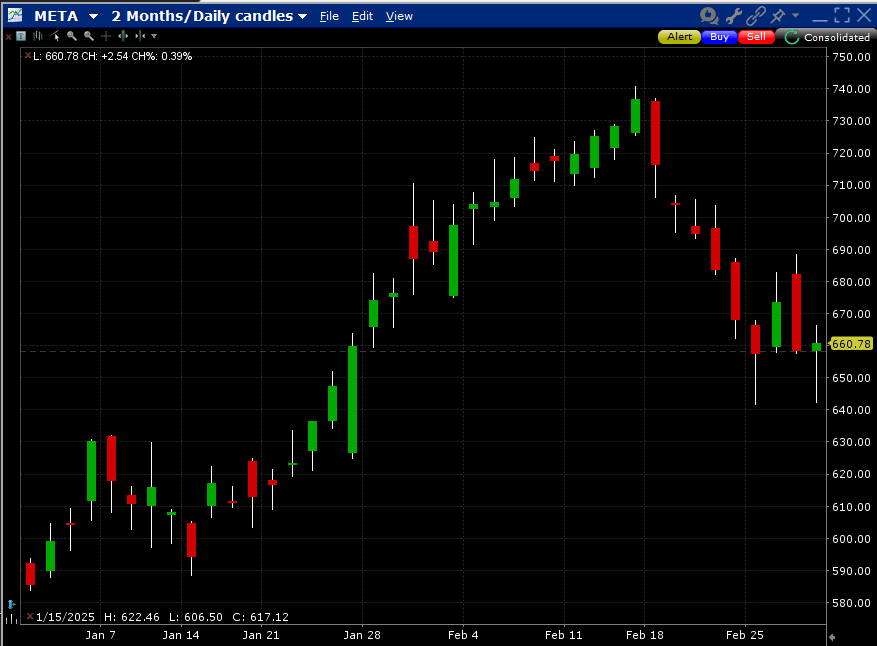Click the volume bars icon at bottom left
The image size is (877, 646).
pos(11,619)
